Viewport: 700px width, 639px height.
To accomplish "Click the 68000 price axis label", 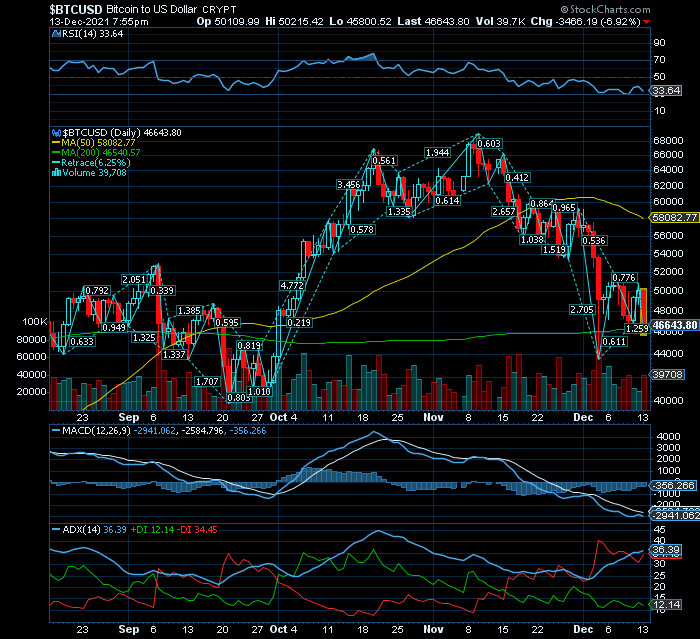I will pos(668,140).
